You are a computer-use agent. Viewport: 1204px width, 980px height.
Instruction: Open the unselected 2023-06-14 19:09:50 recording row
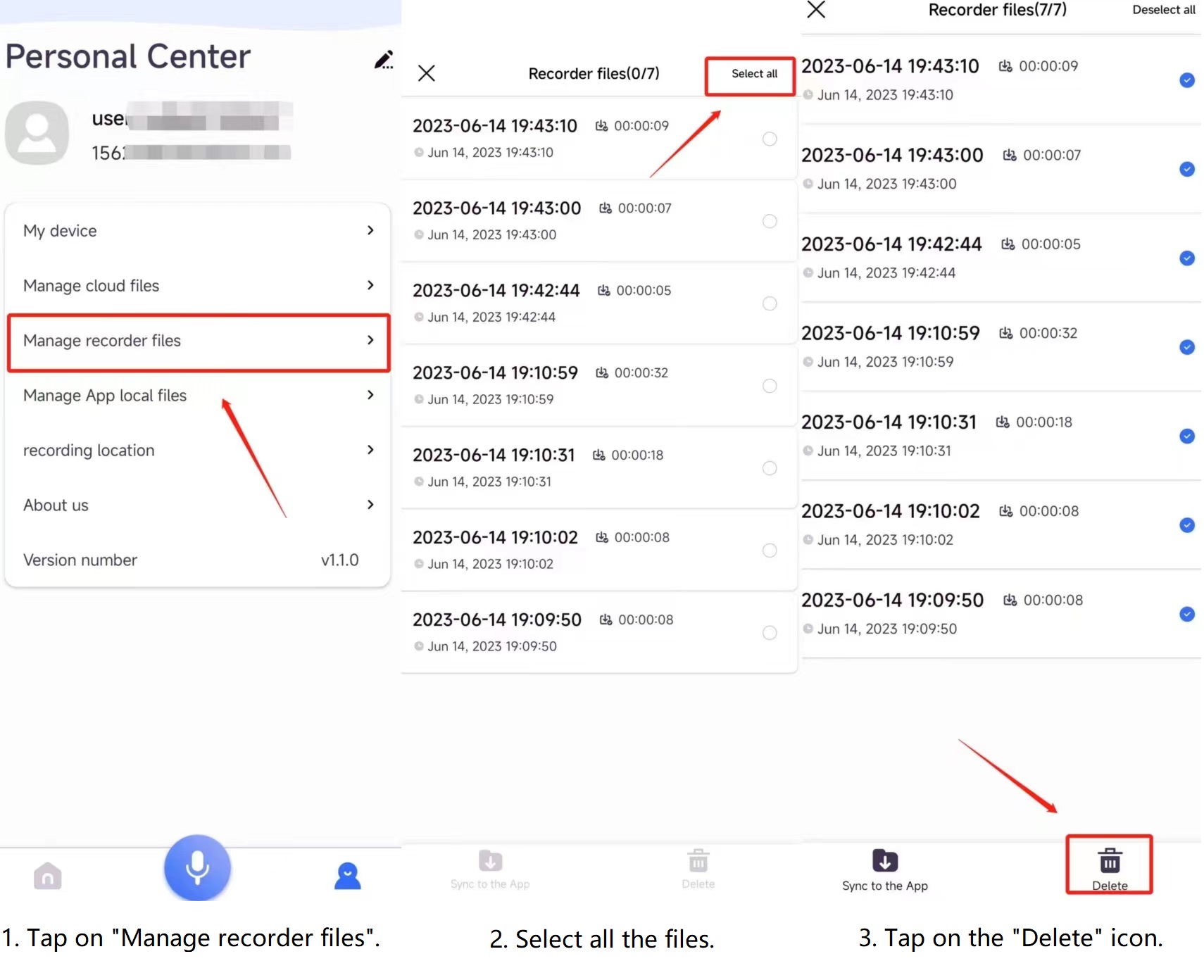(x=599, y=632)
